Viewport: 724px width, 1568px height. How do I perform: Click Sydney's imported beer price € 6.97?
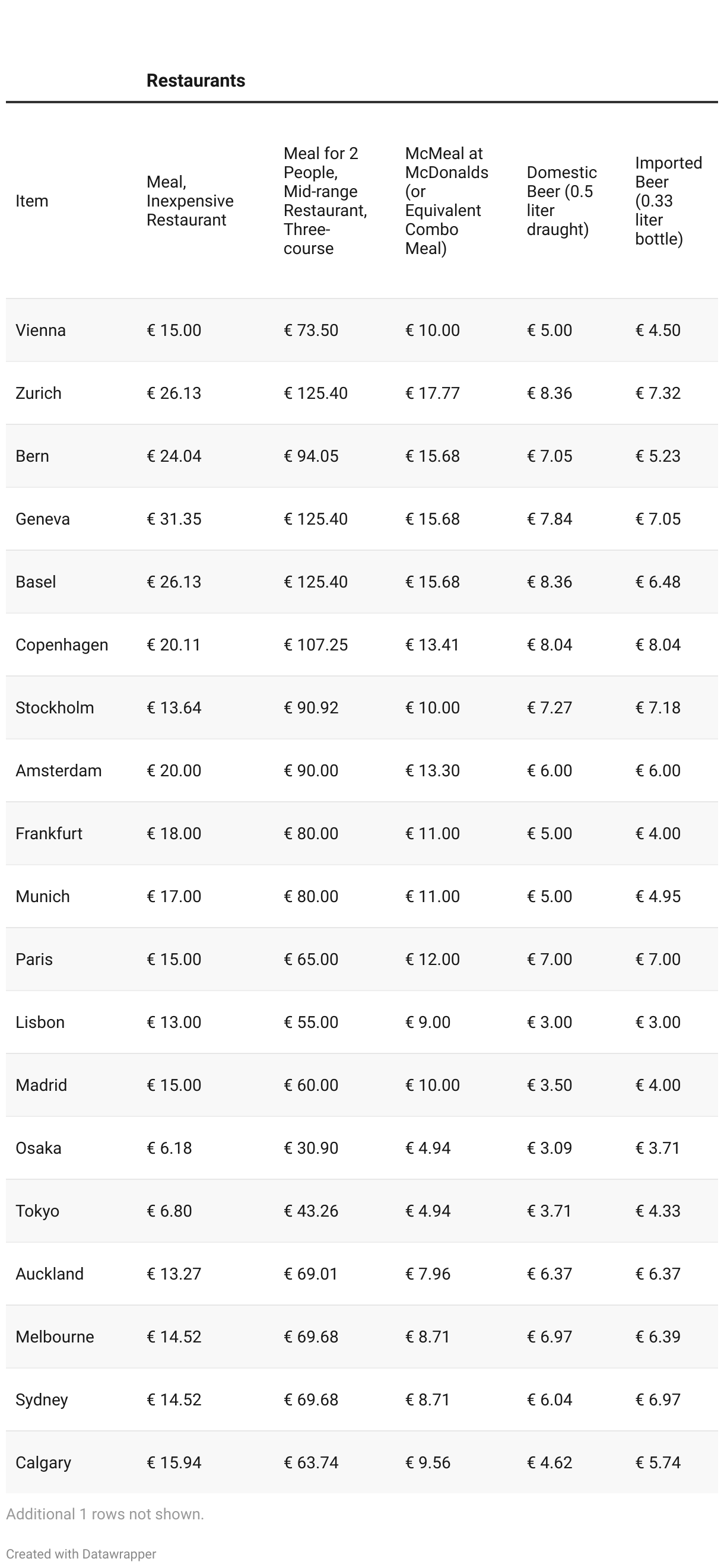coord(658,1399)
